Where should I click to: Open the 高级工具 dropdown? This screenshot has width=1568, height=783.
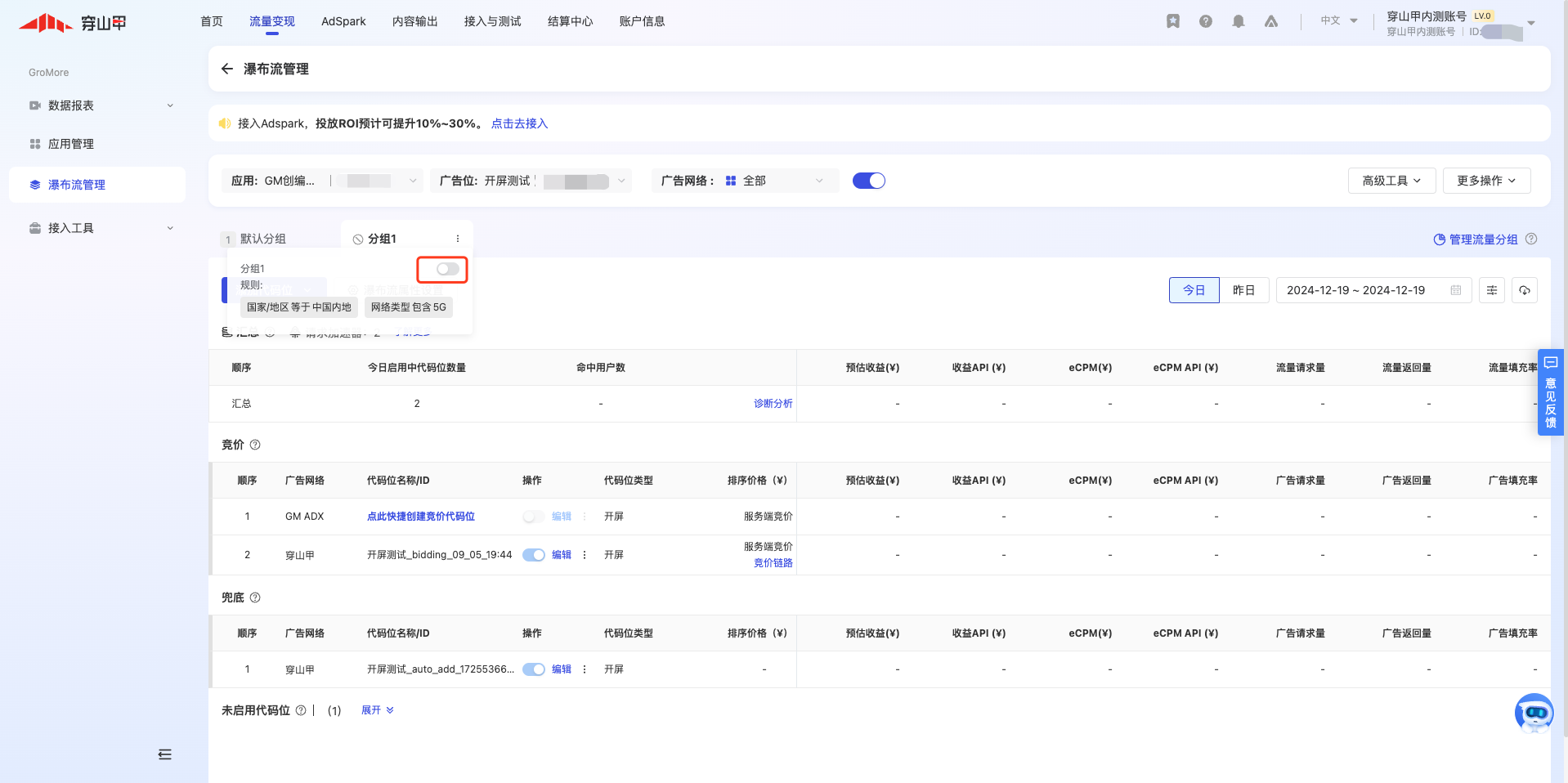tap(1392, 181)
